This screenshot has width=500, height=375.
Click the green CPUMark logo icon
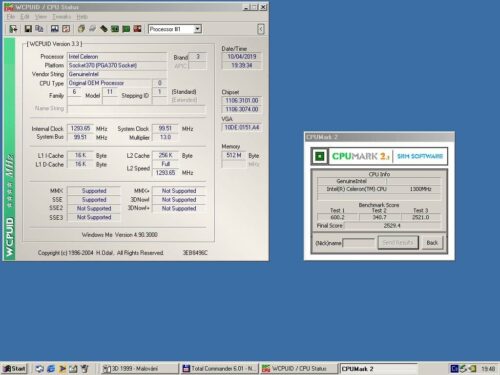pos(320,156)
